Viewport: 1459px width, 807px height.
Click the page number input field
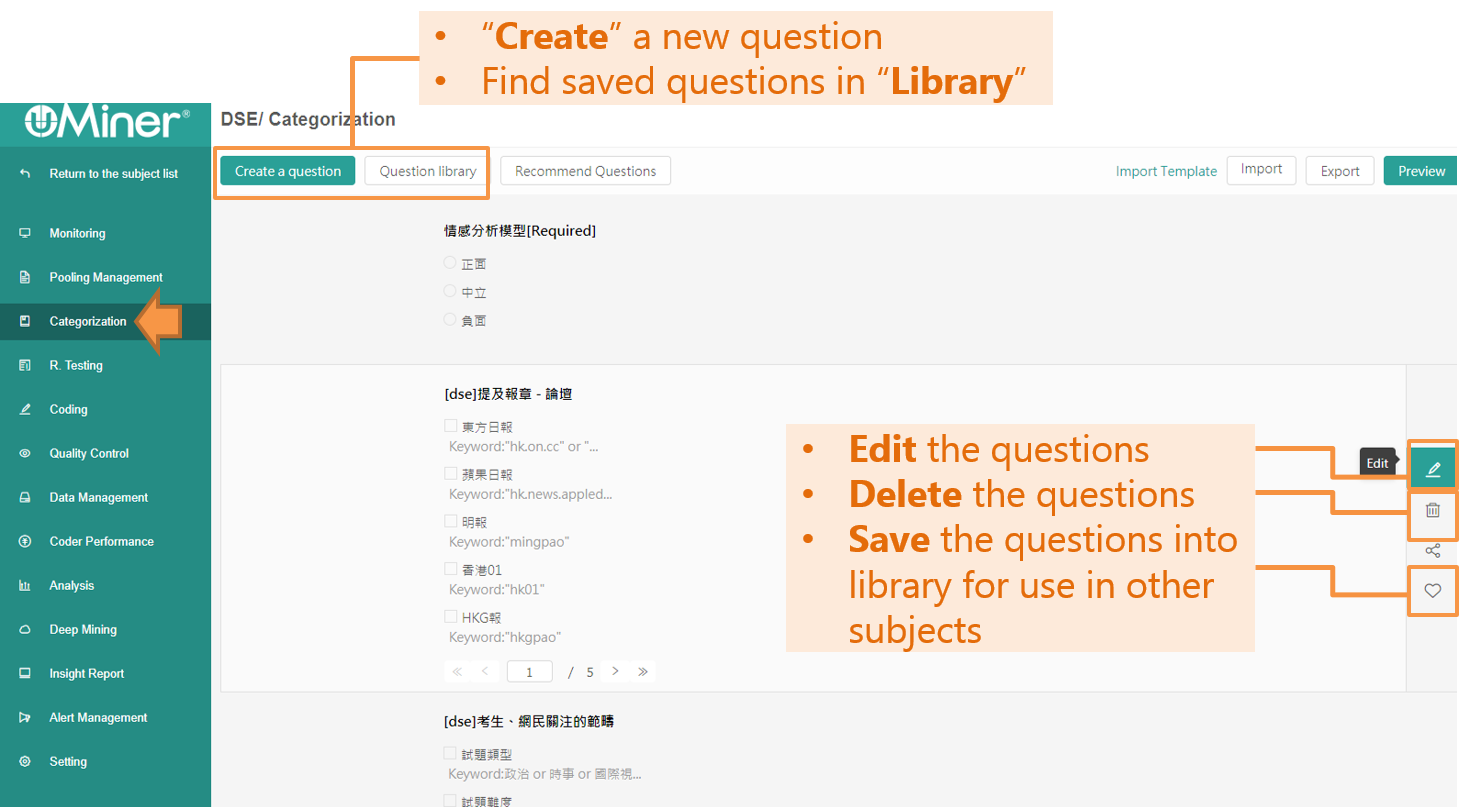pyautogui.click(x=529, y=672)
